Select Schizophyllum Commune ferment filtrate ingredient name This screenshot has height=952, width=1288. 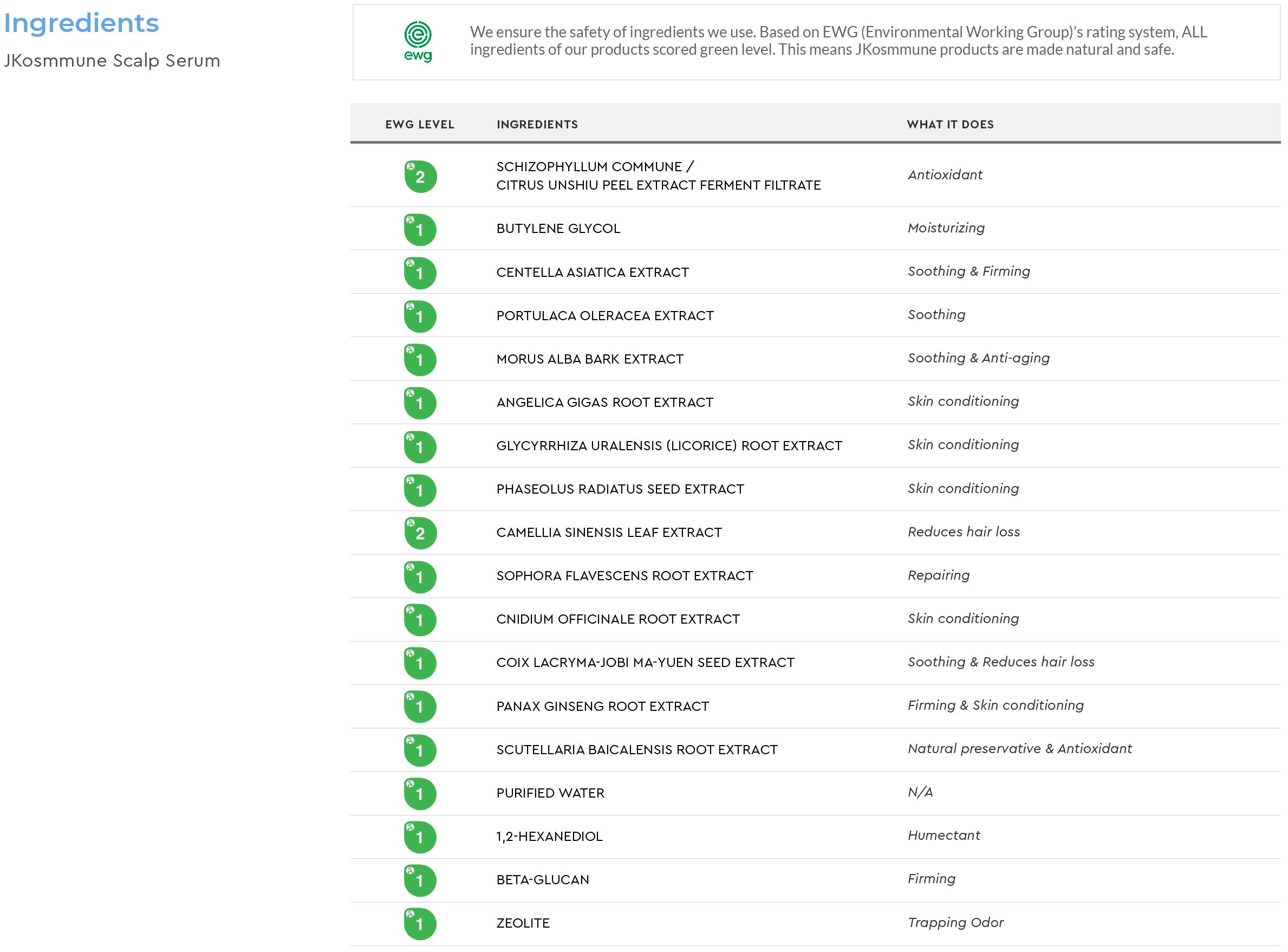(659, 176)
